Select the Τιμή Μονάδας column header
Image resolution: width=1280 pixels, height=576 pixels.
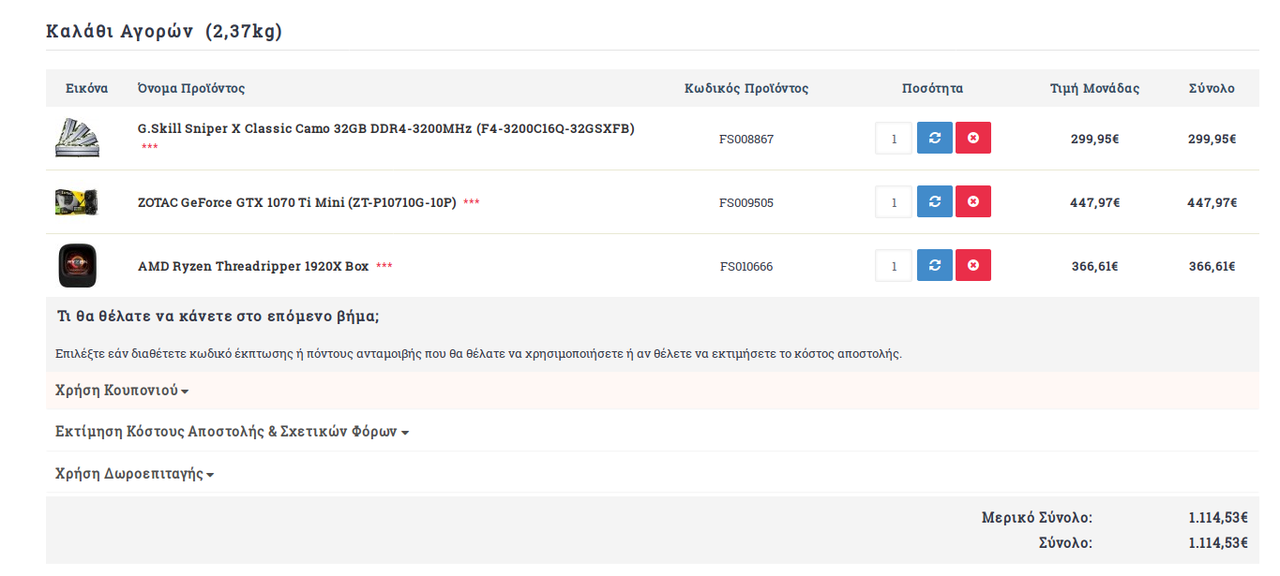coord(1094,88)
